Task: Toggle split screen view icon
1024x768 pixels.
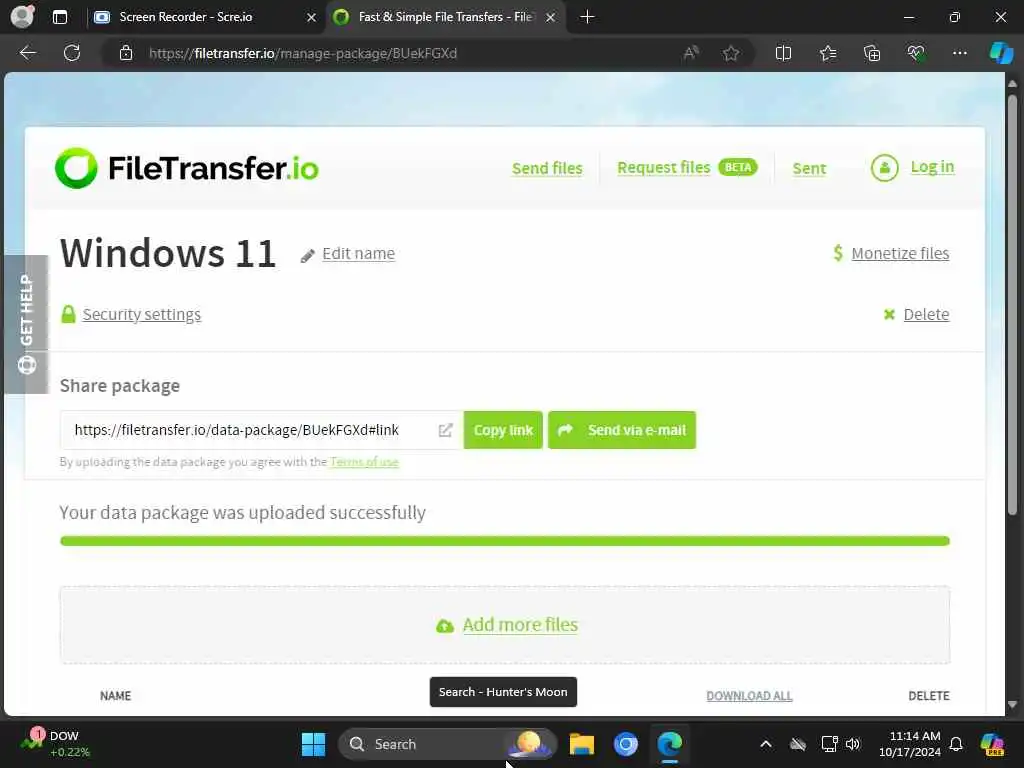Action: (783, 53)
